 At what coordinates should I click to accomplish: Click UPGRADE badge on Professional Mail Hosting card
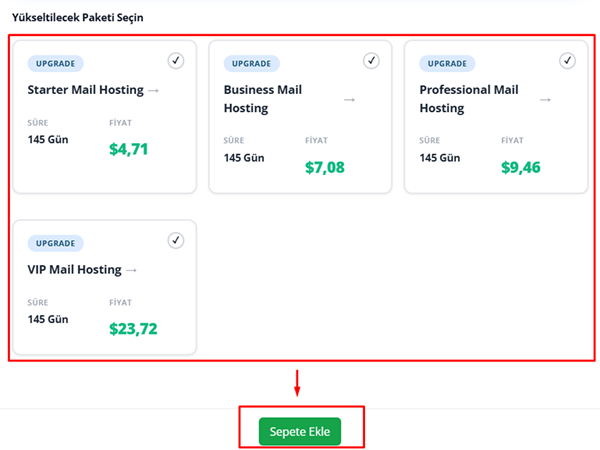pos(447,63)
